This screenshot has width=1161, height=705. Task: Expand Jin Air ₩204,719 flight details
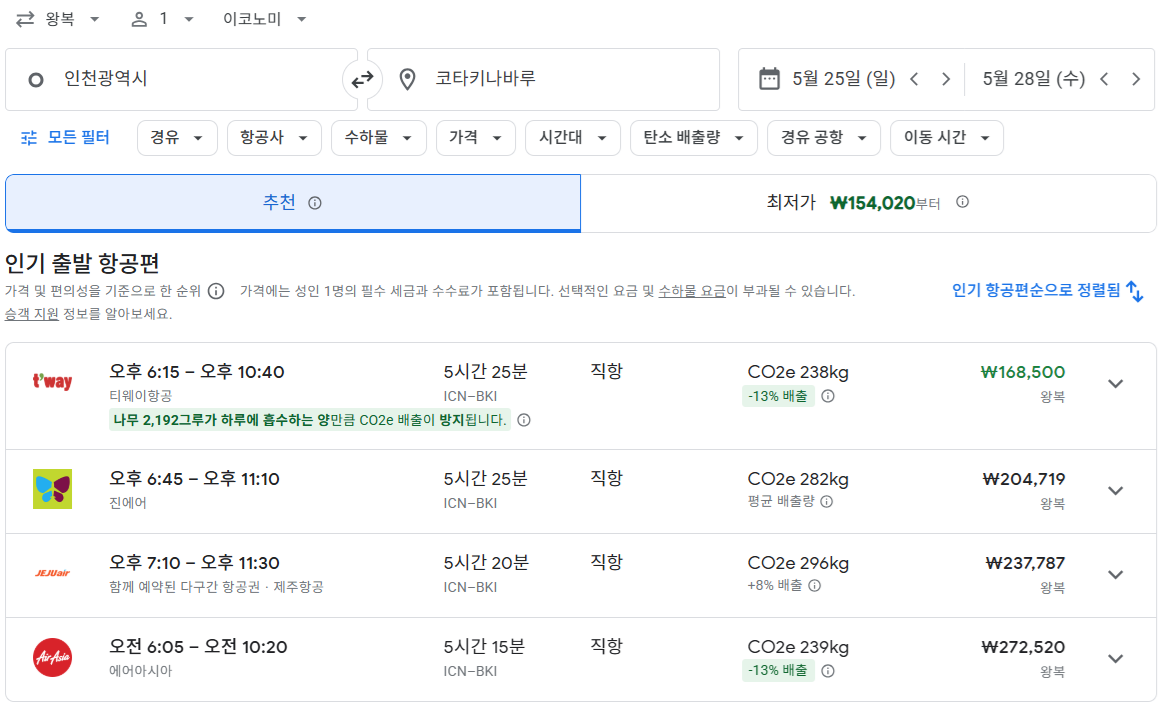click(x=1115, y=491)
